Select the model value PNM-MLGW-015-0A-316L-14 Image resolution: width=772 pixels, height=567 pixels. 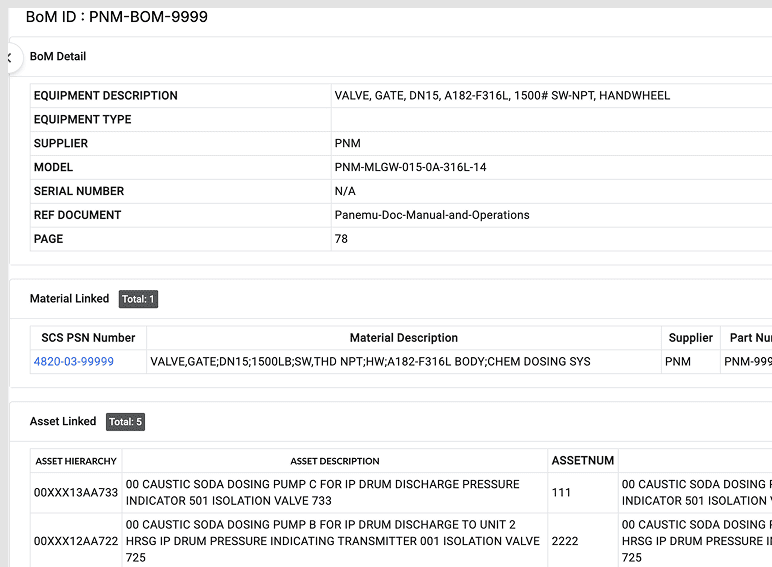(x=410, y=167)
